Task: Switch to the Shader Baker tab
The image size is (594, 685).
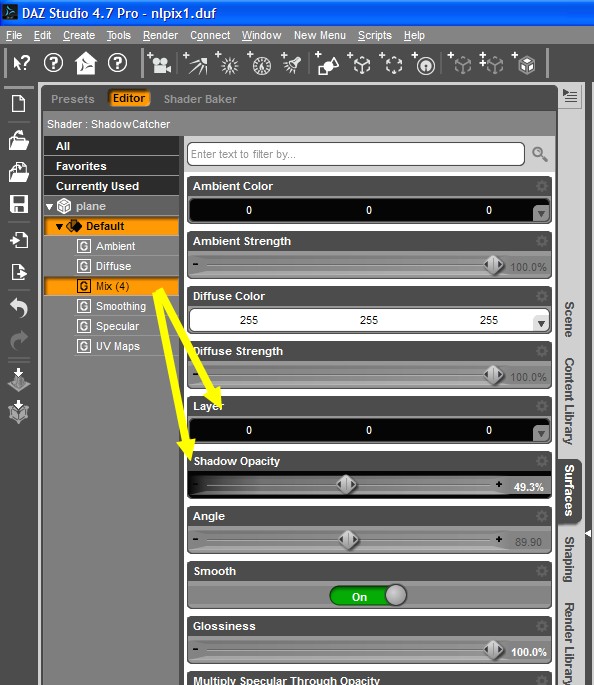Action: (x=200, y=99)
